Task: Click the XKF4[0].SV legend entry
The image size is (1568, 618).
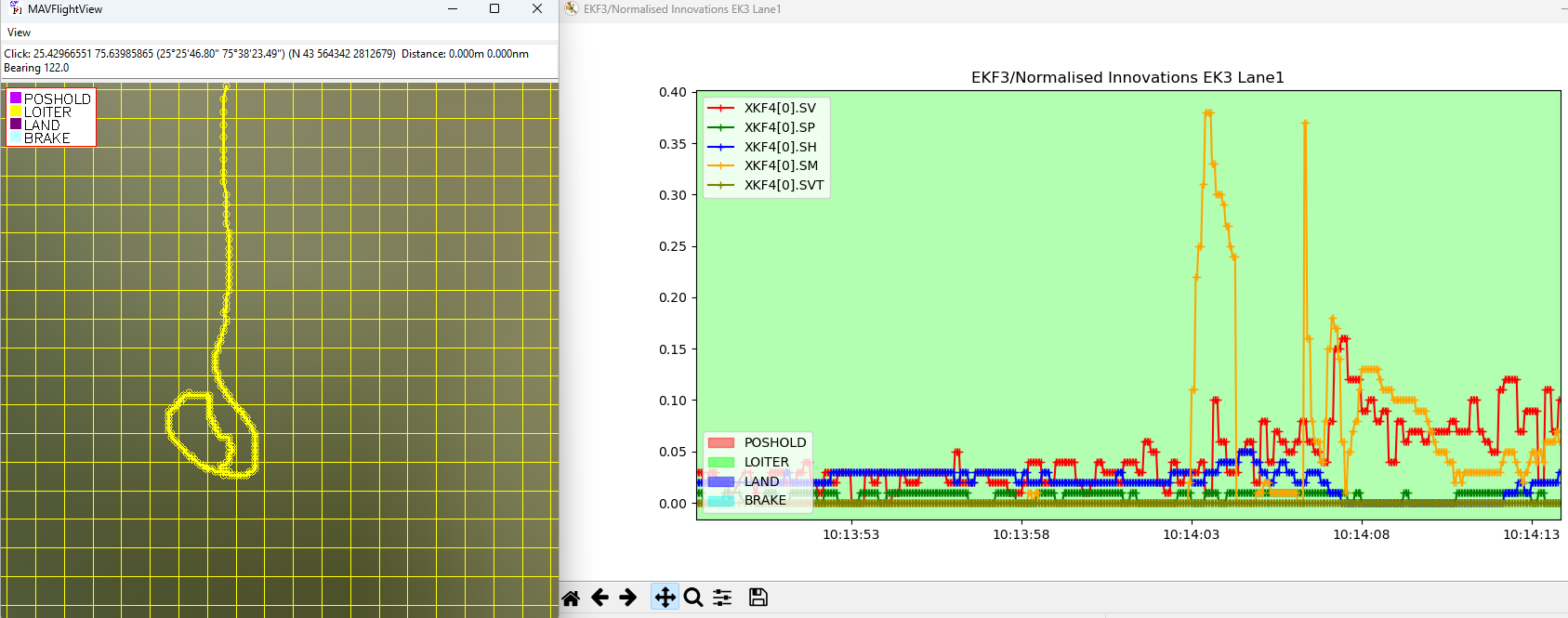Action: pos(779,108)
